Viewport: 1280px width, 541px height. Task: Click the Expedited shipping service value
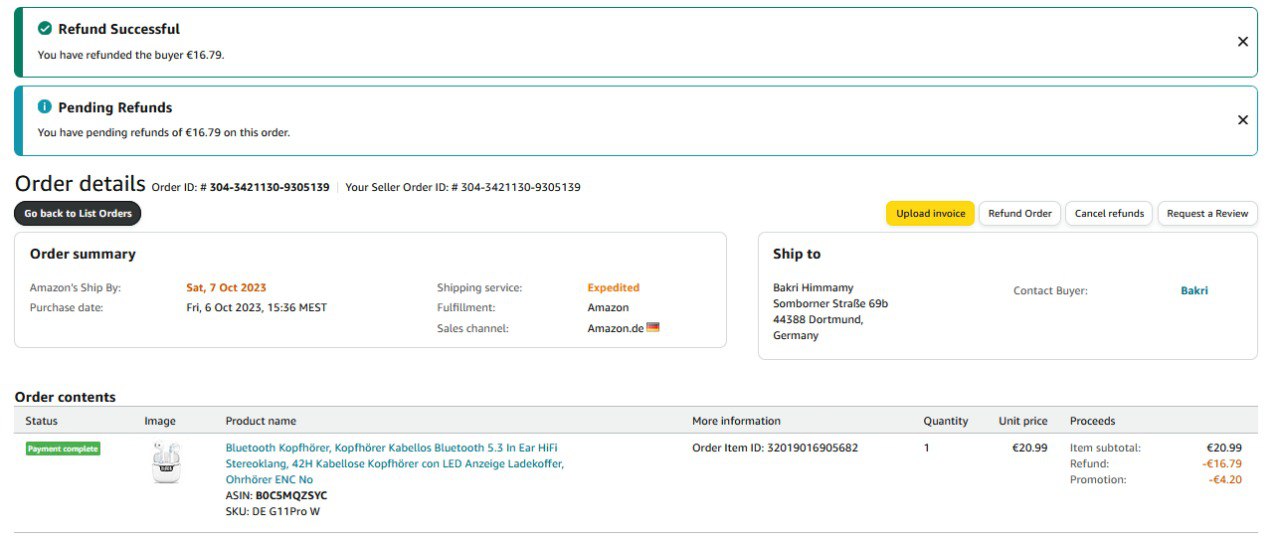coord(613,288)
